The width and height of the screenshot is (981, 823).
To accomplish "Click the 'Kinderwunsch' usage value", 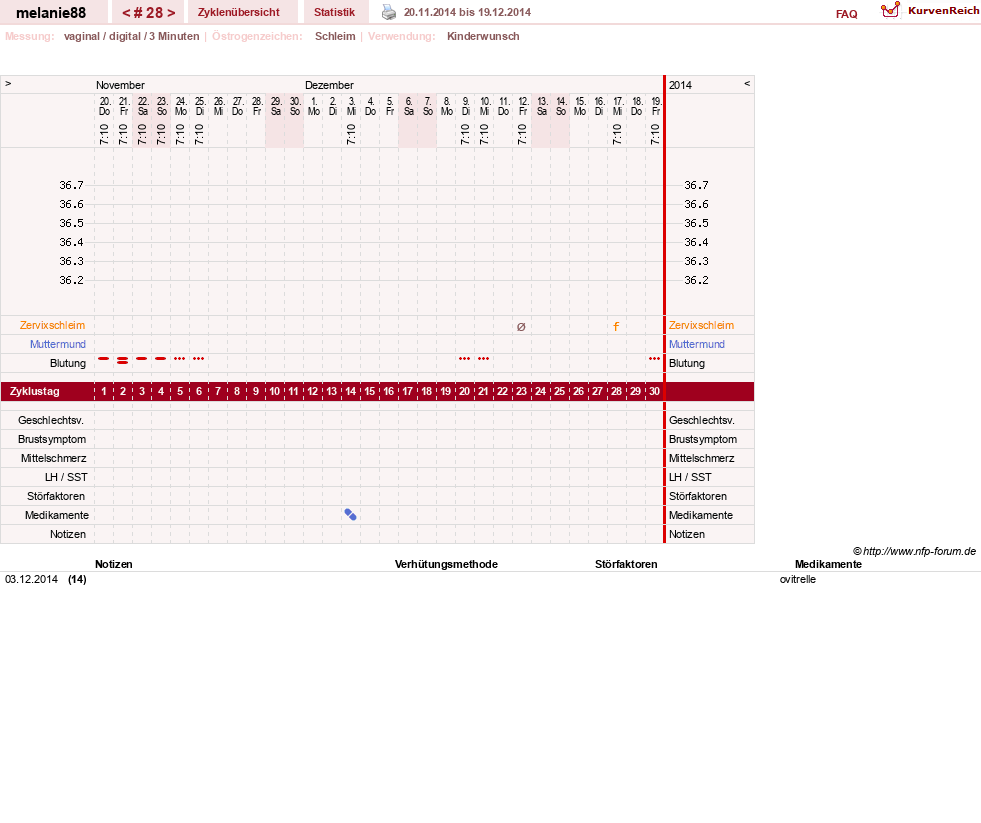I will coord(483,36).
